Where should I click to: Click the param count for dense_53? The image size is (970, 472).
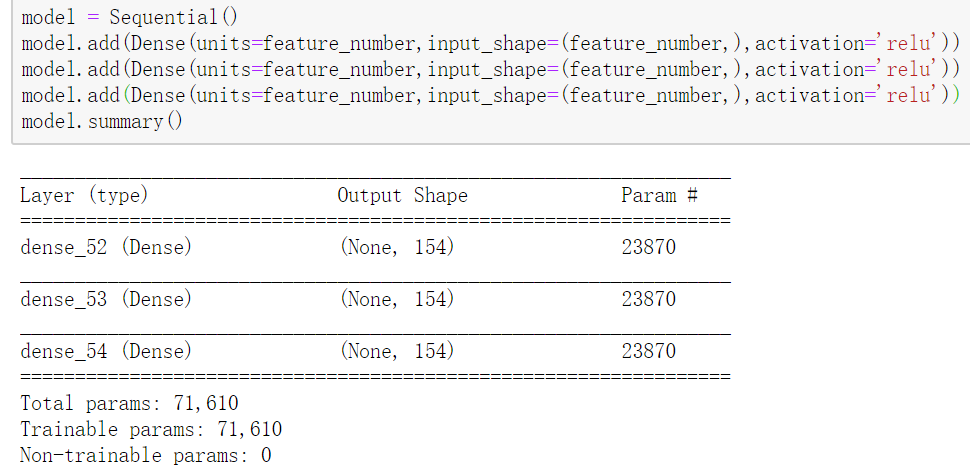tap(648, 299)
